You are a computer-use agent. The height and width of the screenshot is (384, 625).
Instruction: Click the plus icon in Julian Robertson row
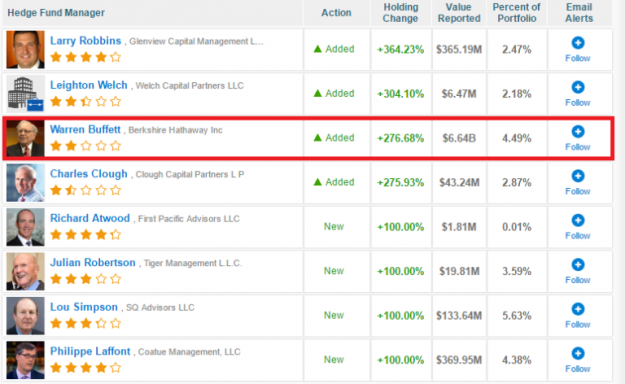[578, 264]
